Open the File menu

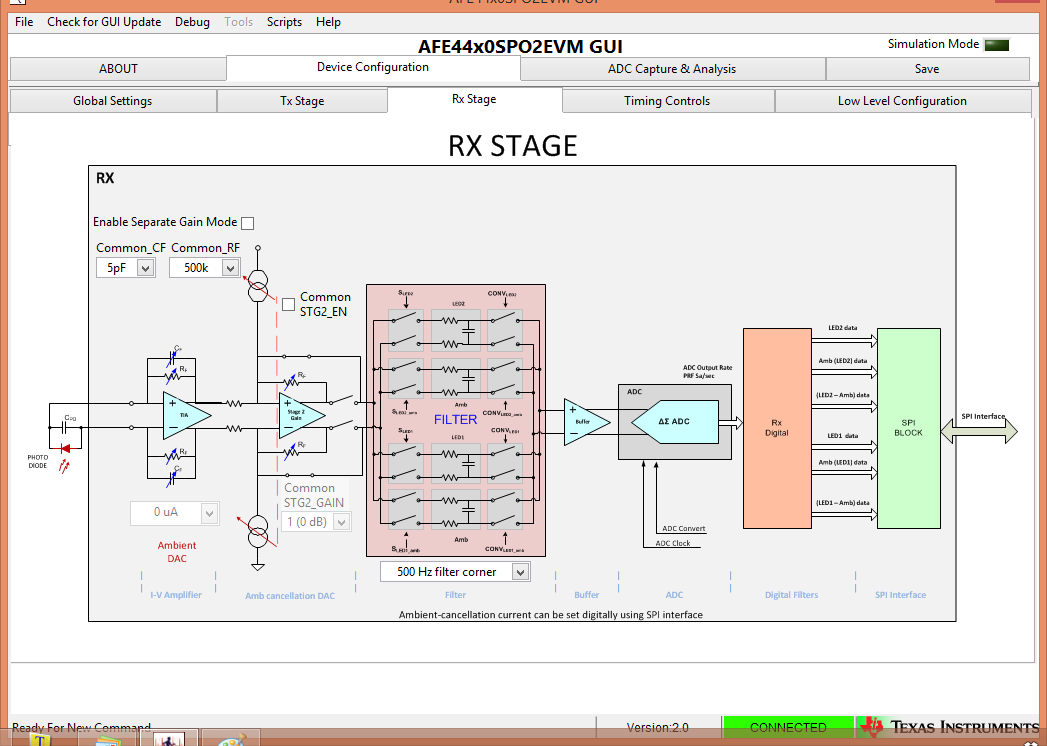24,22
